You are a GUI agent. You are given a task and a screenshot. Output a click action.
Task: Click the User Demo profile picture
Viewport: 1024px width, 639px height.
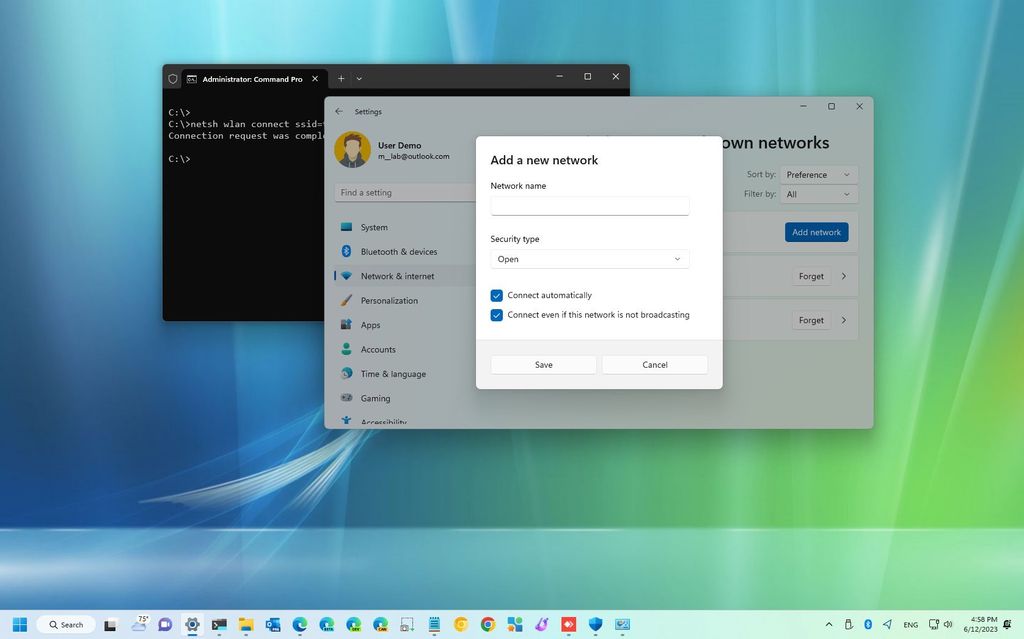click(352, 148)
